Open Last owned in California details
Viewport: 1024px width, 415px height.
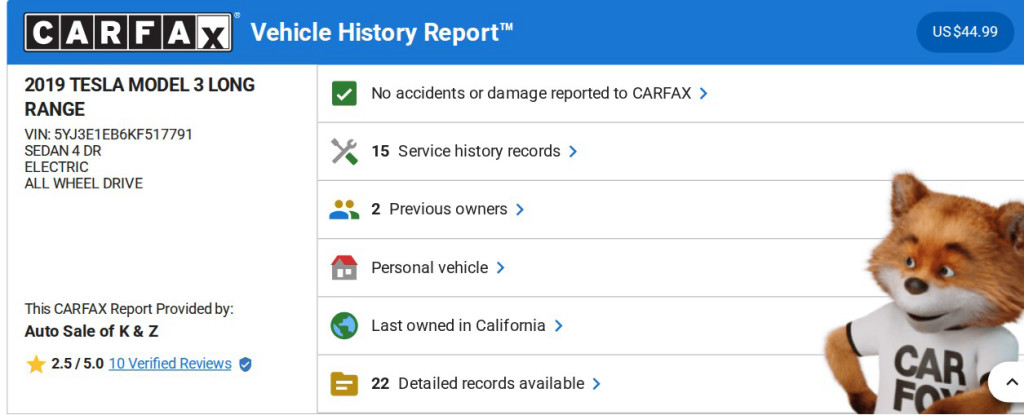click(458, 326)
